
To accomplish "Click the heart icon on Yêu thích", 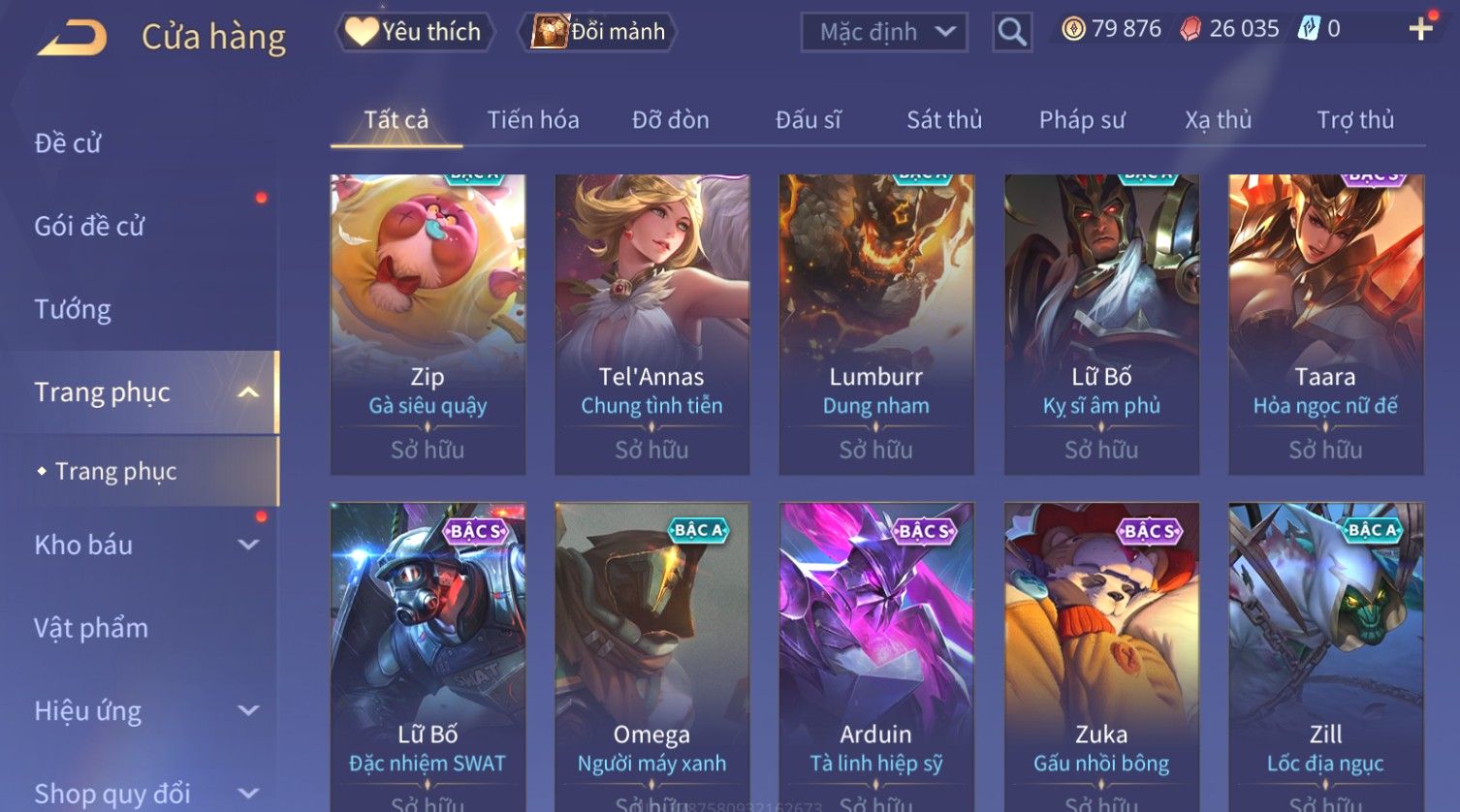I will coord(362,32).
